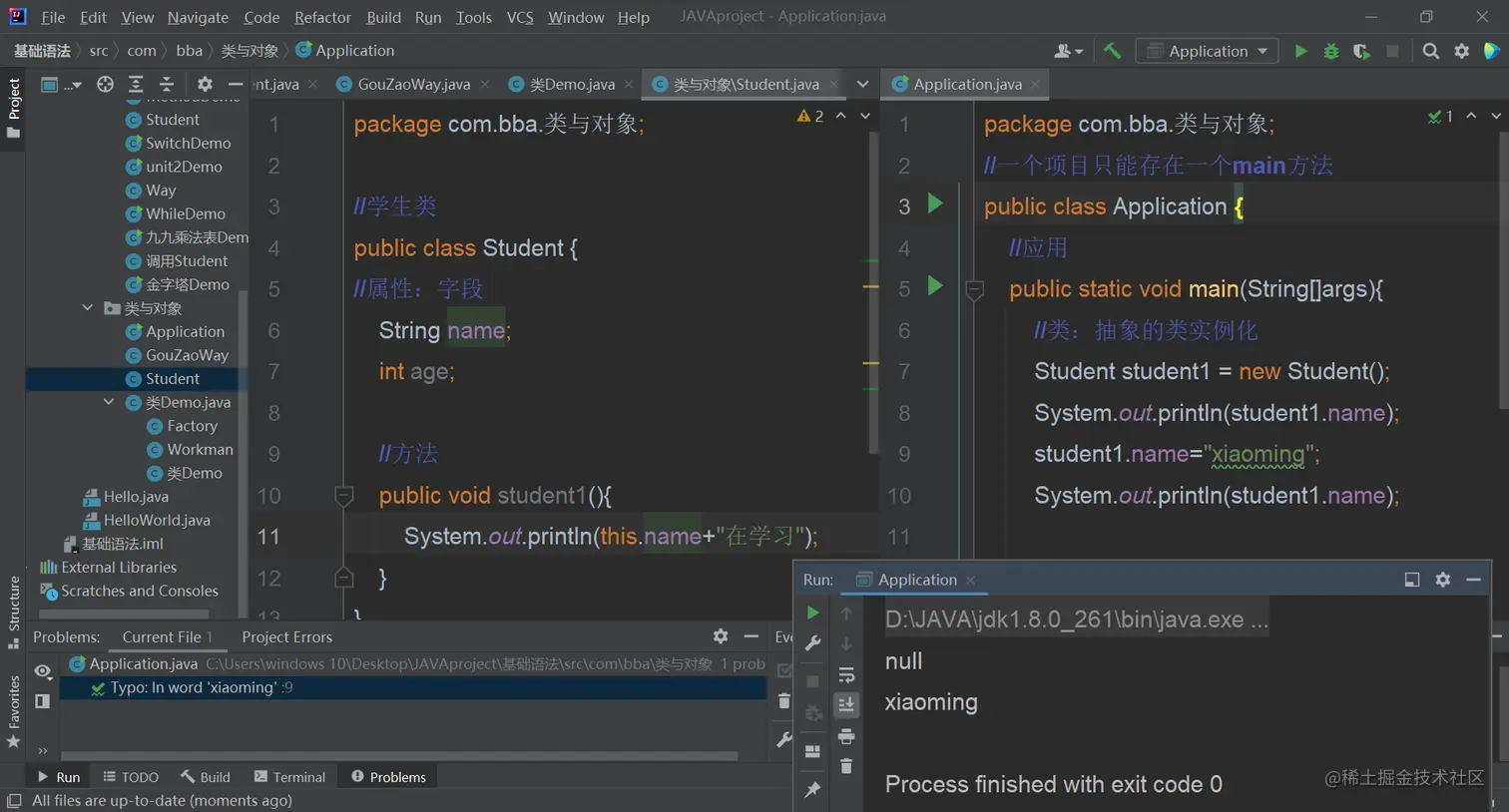Screen dimensions: 1509x812
Task: Open the Refactor menu
Action: point(322,17)
